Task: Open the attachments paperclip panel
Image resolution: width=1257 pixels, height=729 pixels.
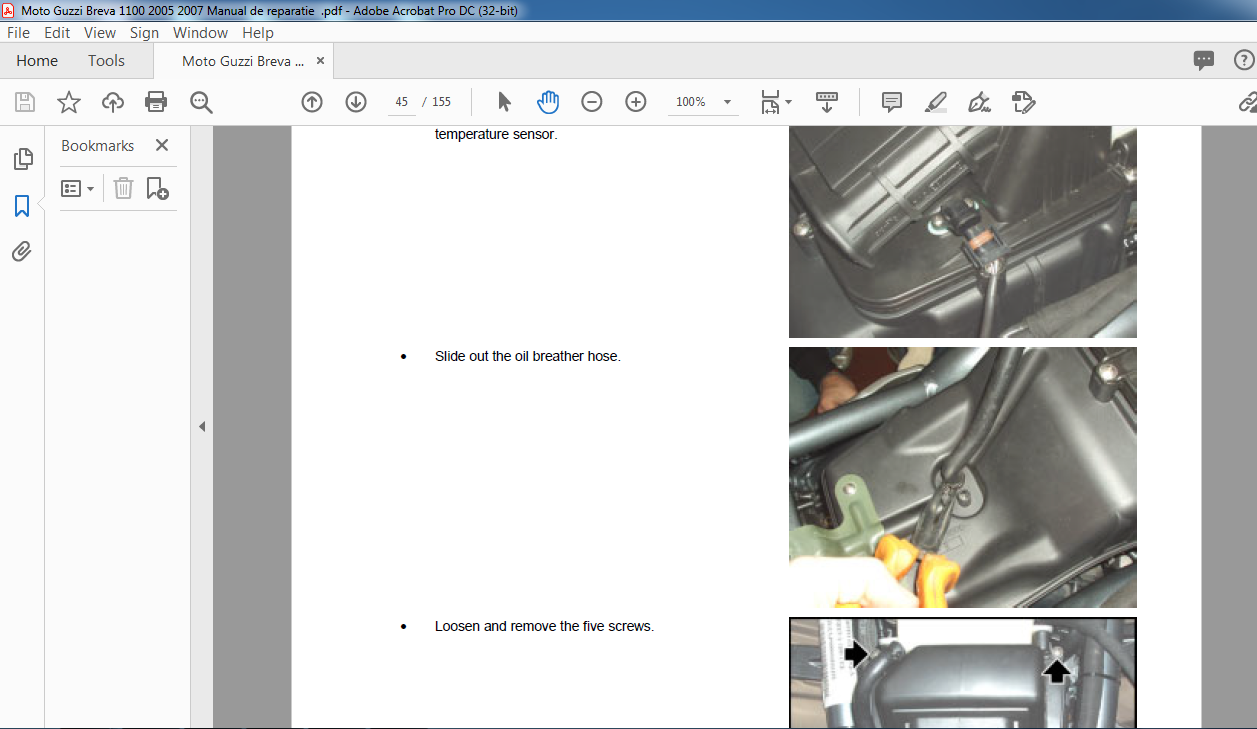Action: [22, 251]
